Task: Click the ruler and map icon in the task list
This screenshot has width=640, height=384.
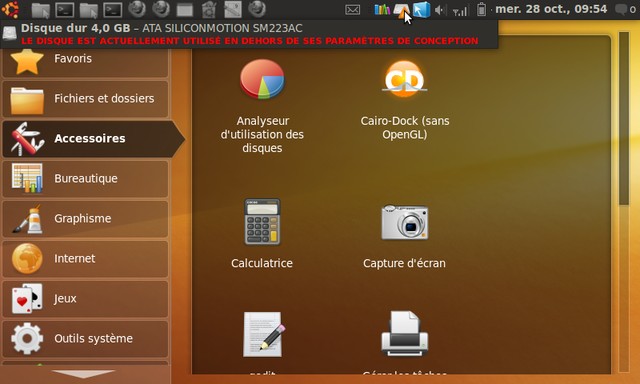Action: (233, 10)
